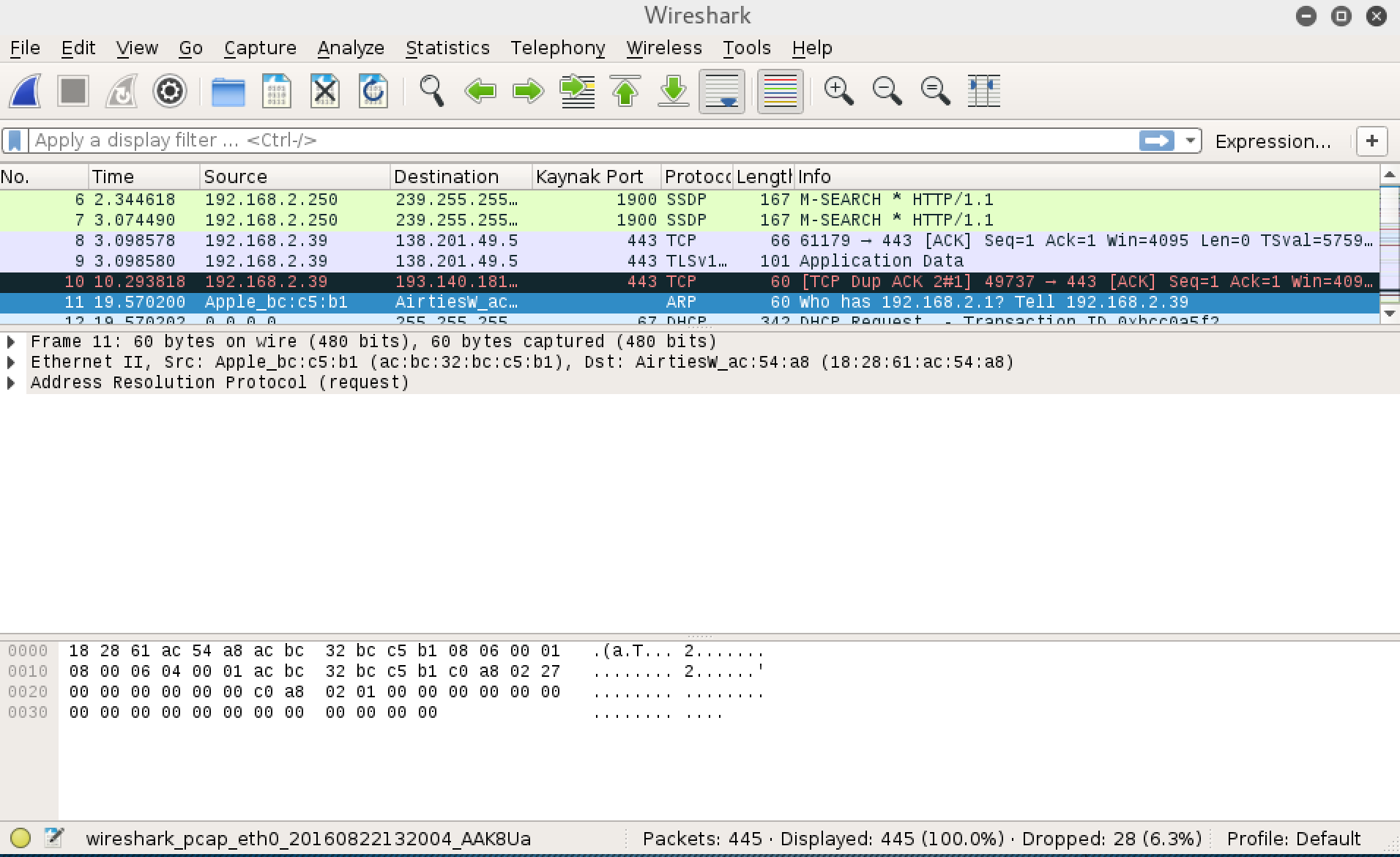Screen dimensions: 1400x857
Task: Restart current capture icon
Action: [x=122, y=92]
